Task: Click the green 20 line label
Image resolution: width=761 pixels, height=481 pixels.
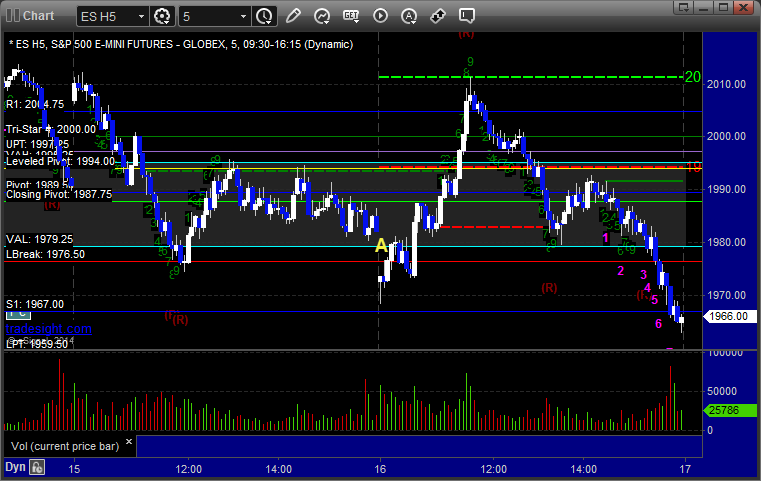Action: coord(693,77)
